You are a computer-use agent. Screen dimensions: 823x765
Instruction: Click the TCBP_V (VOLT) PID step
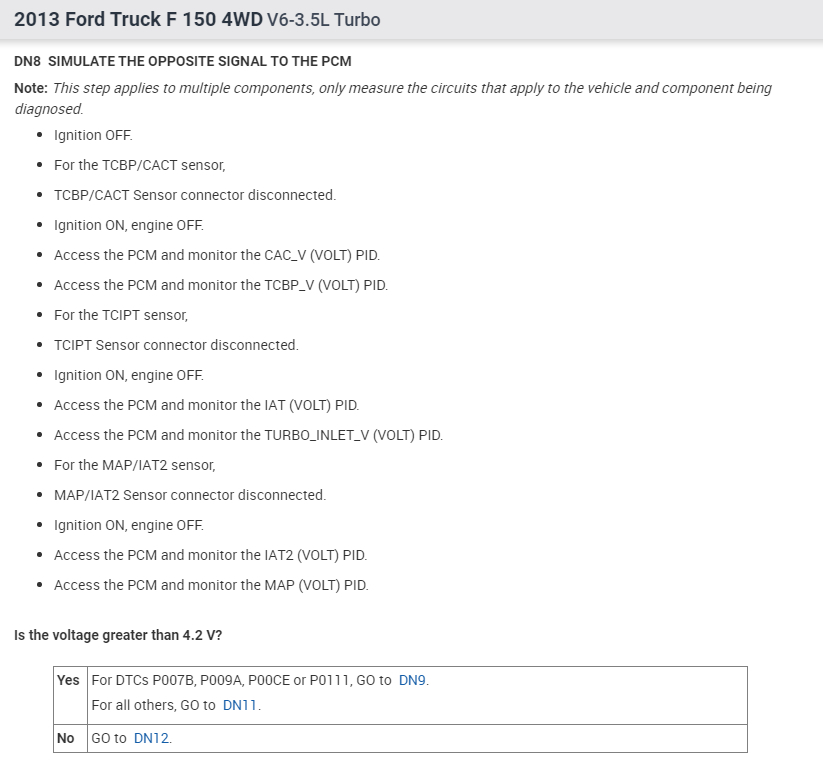(221, 285)
